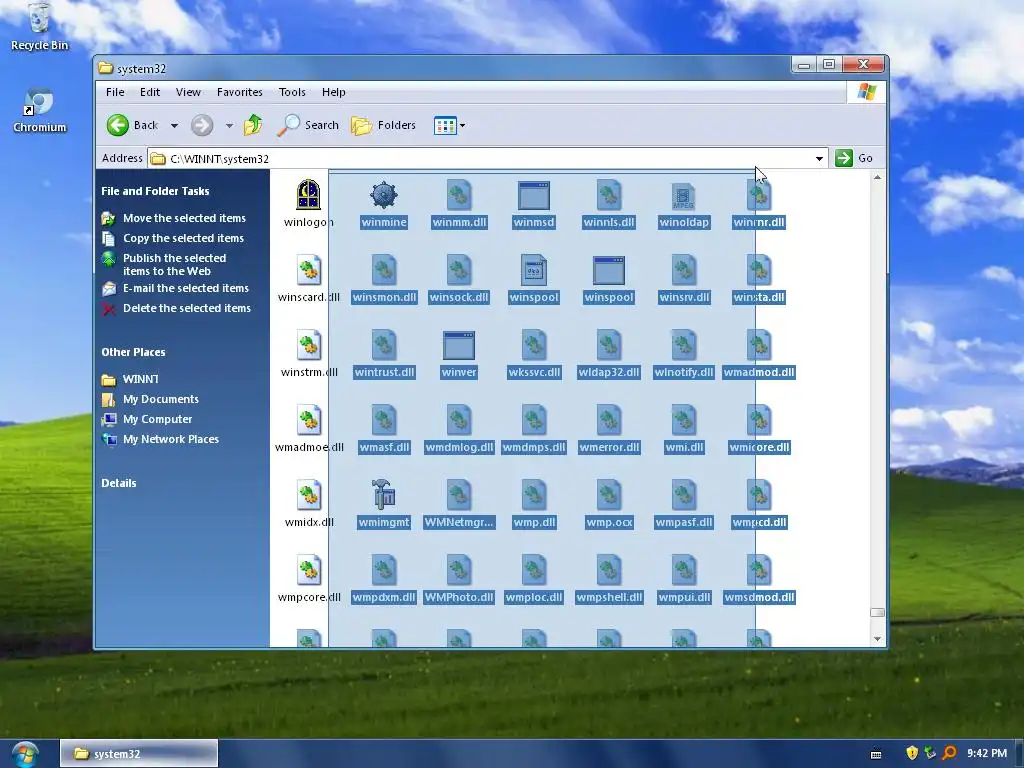Select the wmp.ocx file icon
The image size is (1024, 768).
(x=609, y=495)
